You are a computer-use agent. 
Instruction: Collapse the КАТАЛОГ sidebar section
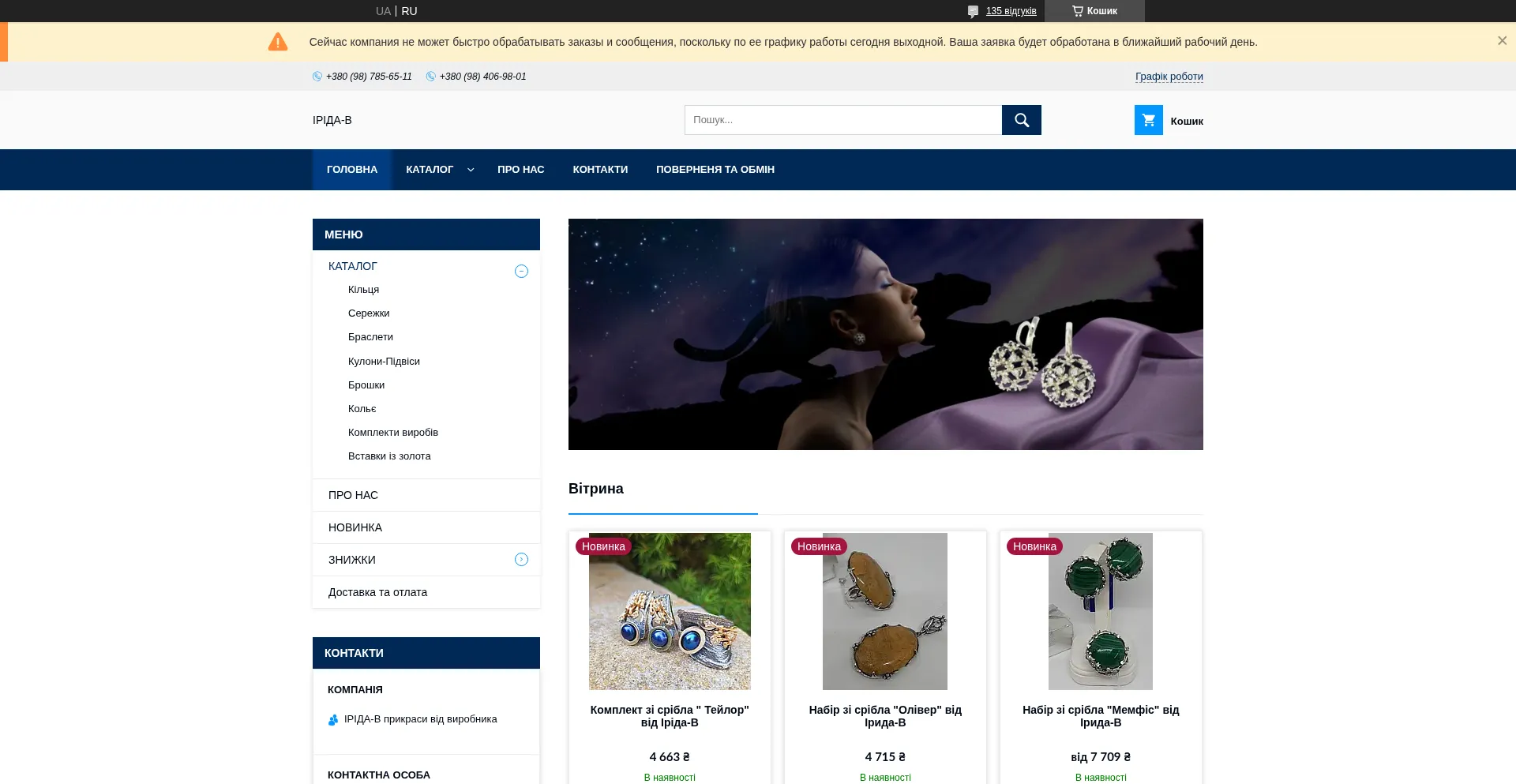[x=521, y=272]
